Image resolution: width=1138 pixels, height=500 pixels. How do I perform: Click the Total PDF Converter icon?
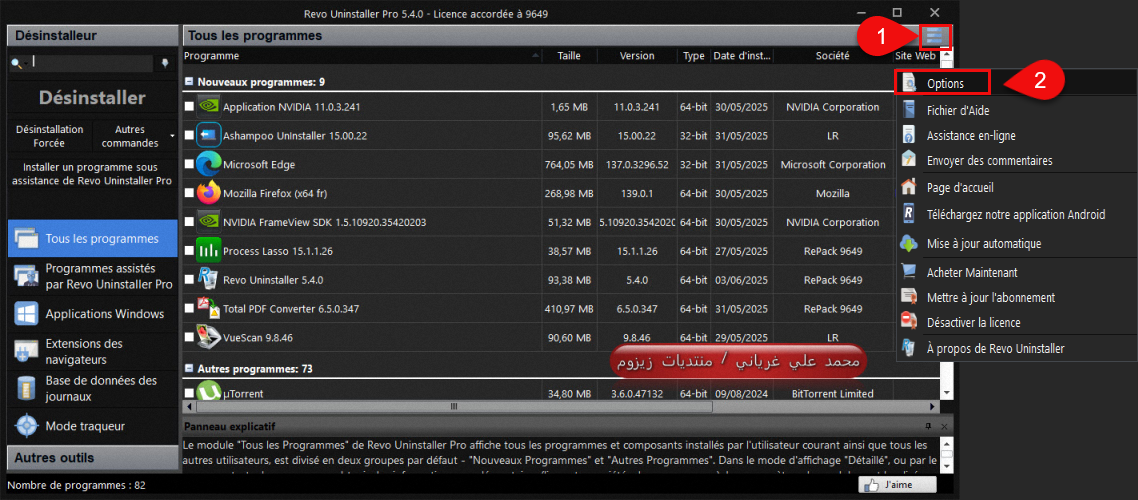coord(209,308)
